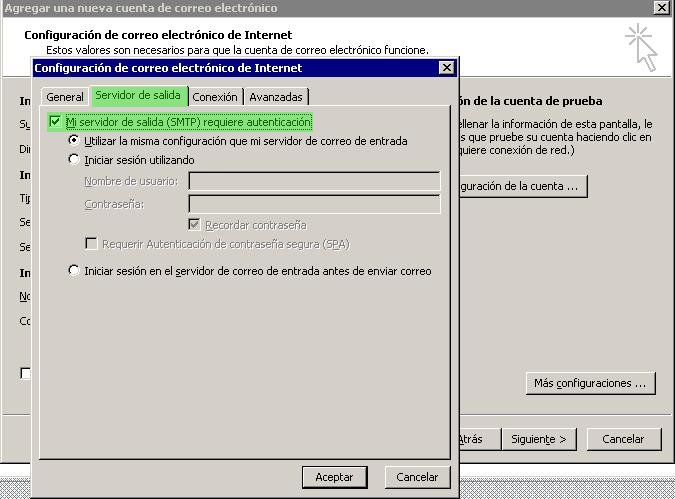675x499 pixels.
Task: Switch to the General tab
Action: pyautogui.click(x=65, y=97)
